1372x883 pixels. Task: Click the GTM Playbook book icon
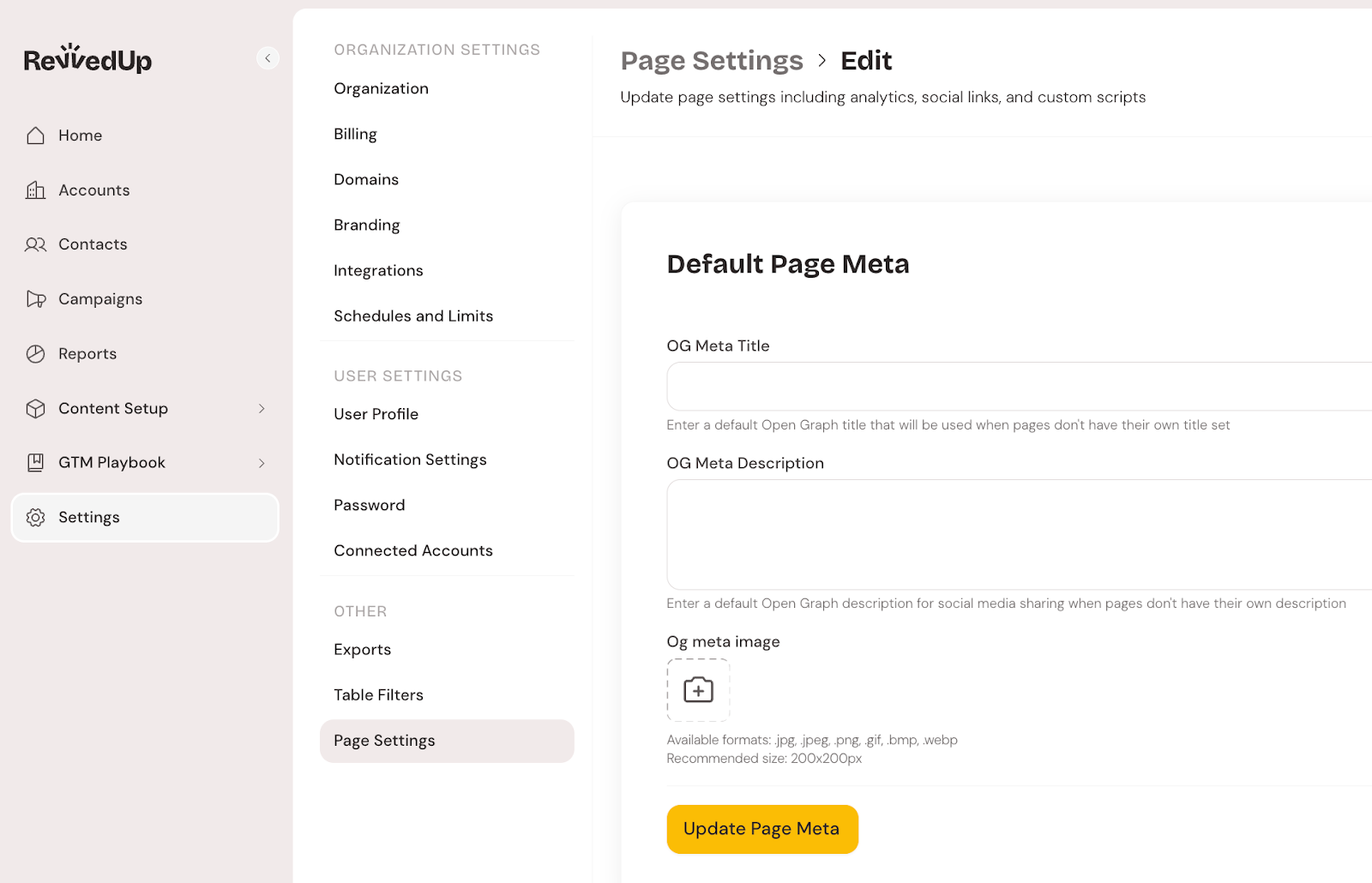click(x=35, y=463)
